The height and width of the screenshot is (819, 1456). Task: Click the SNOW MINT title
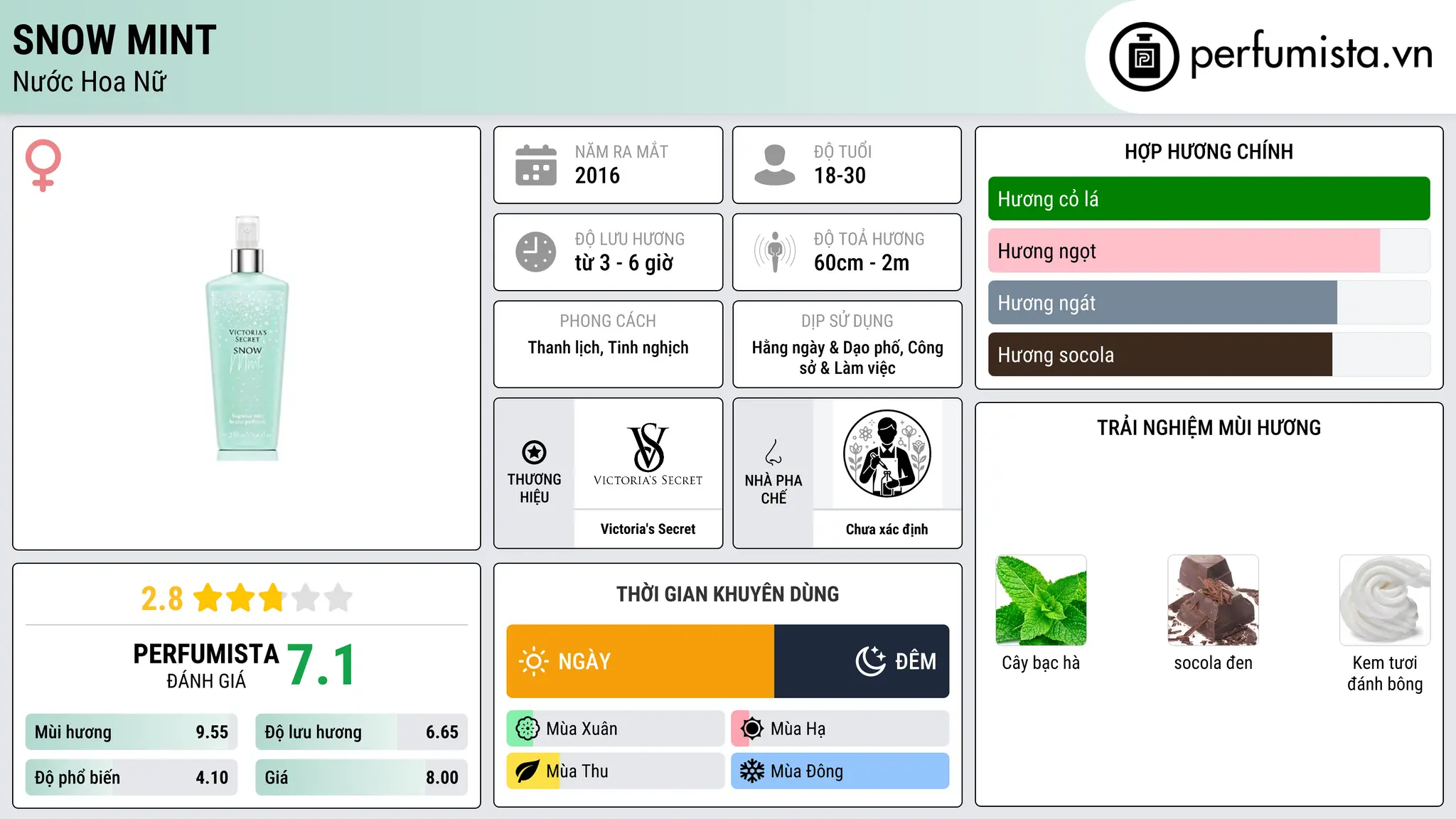click(114, 40)
